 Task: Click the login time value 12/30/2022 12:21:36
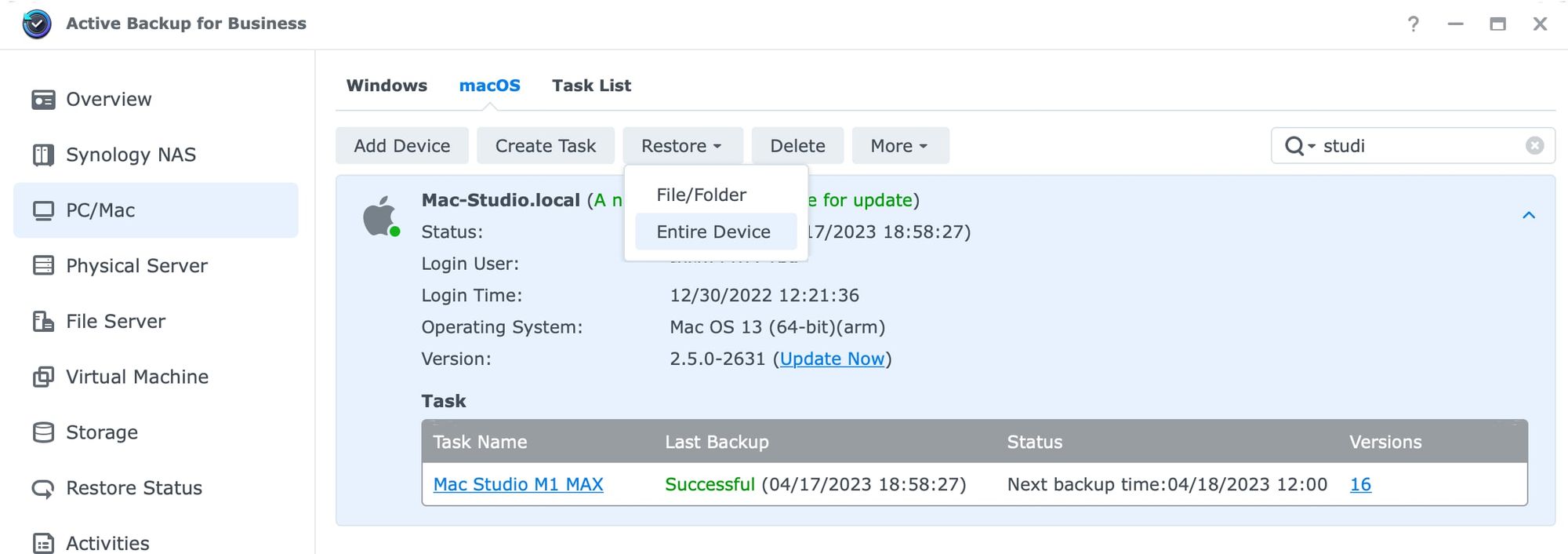(x=764, y=295)
